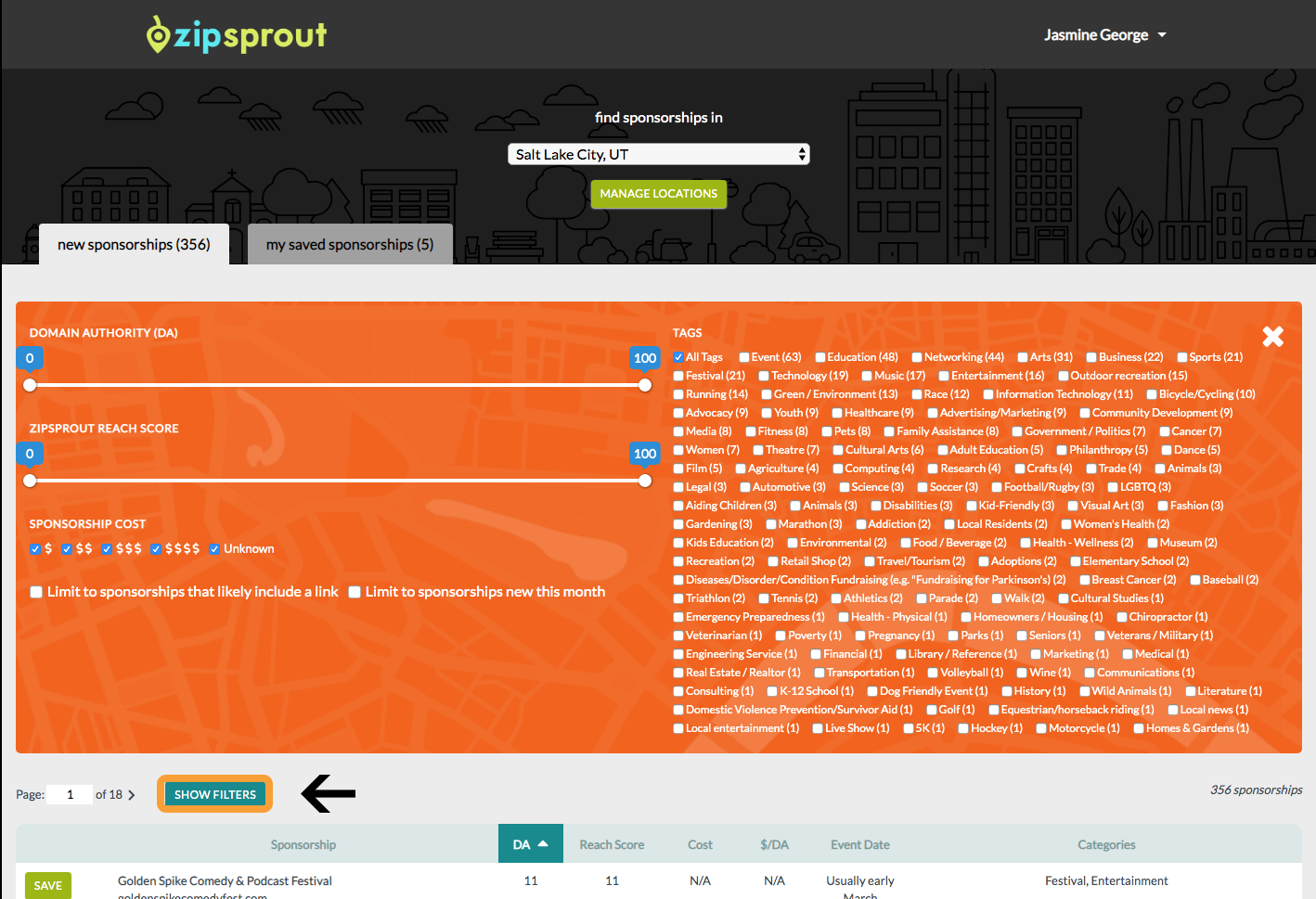Close the filters panel with the X
The width and height of the screenshot is (1316, 899).
click(x=1272, y=336)
